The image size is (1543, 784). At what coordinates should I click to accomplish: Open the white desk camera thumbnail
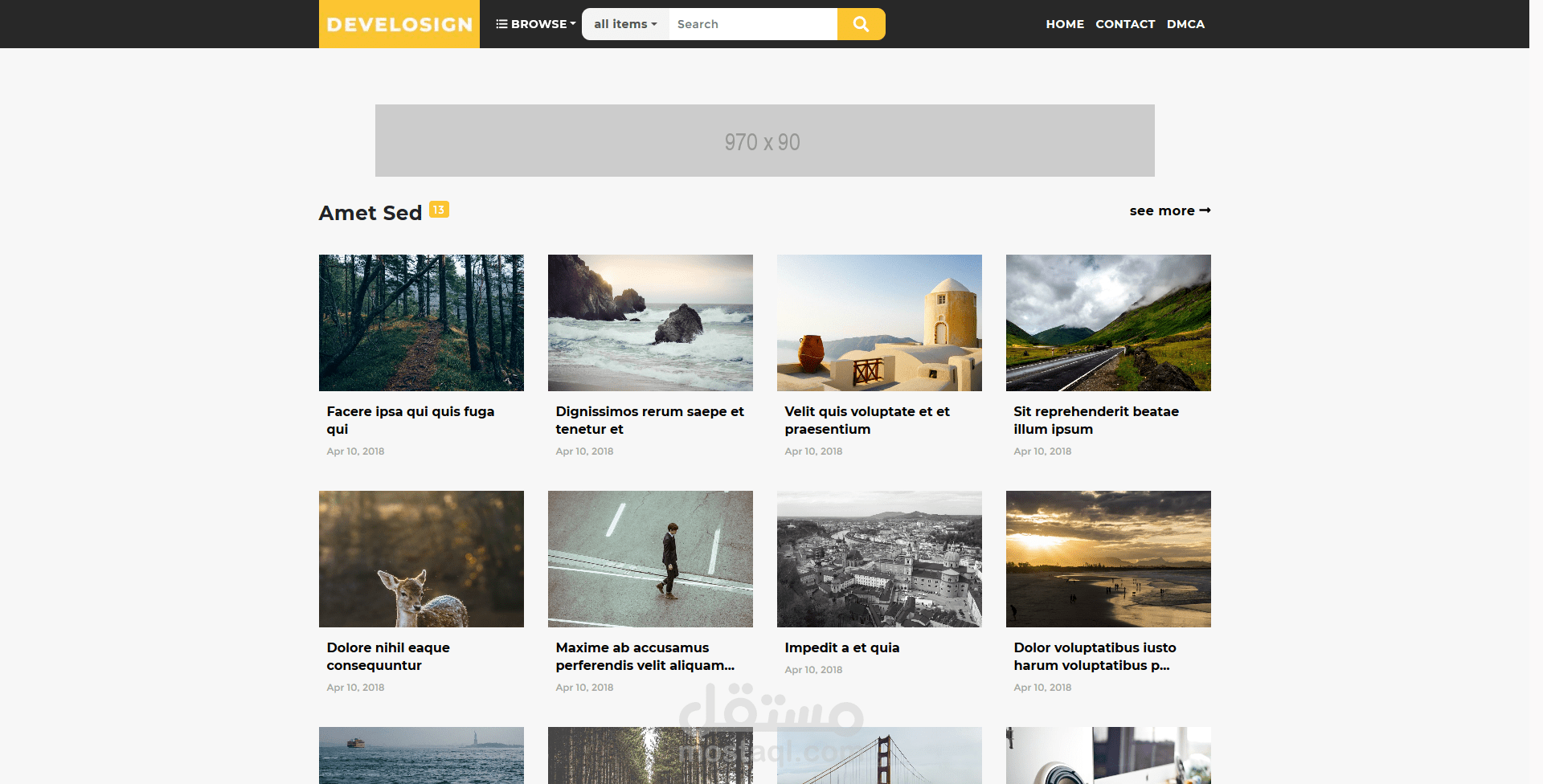[x=1108, y=755]
